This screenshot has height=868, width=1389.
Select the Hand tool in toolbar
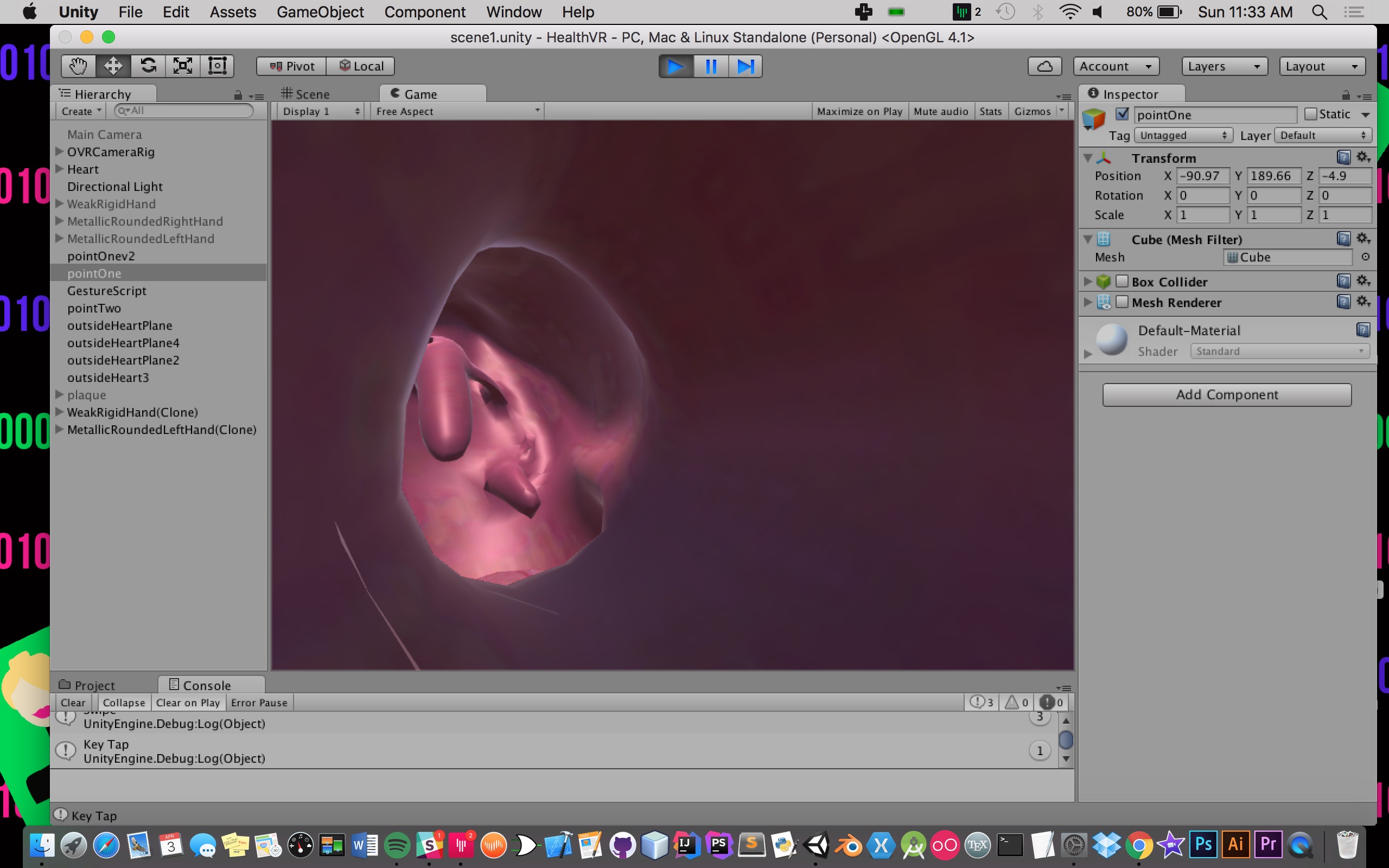[78, 66]
